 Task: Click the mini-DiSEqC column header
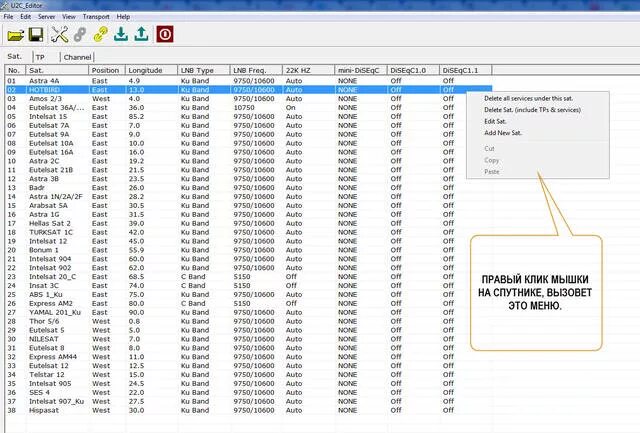pyautogui.click(x=360, y=70)
